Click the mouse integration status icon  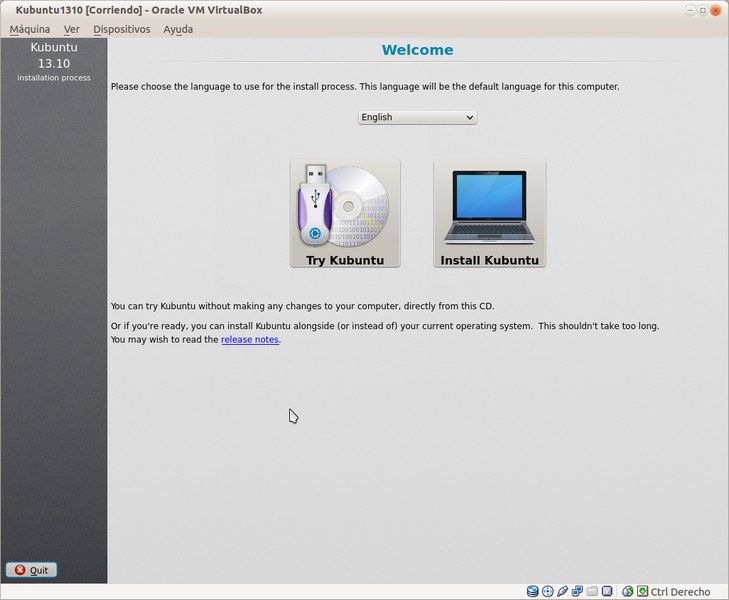(628, 591)
